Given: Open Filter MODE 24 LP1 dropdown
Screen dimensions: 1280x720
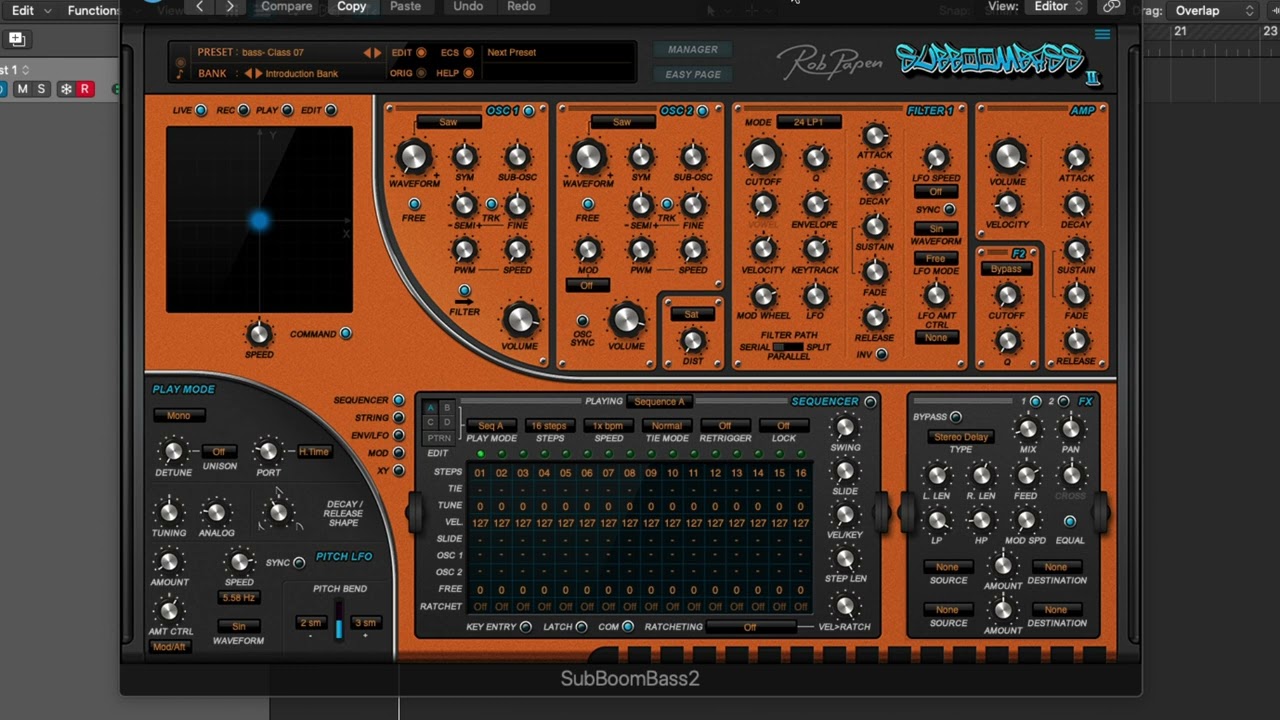Looking at the screenshot, I should (808, 122).
